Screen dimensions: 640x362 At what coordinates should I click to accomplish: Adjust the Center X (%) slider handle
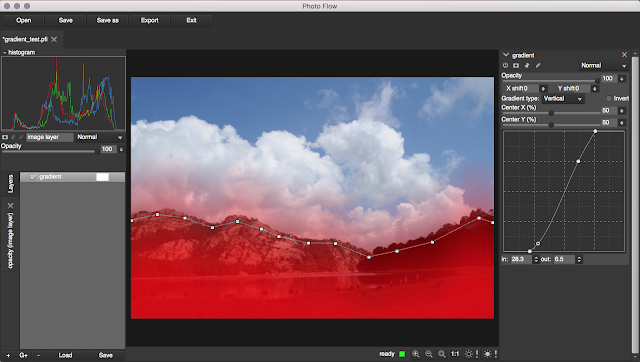pyautogui.click(x=551, y=113)
